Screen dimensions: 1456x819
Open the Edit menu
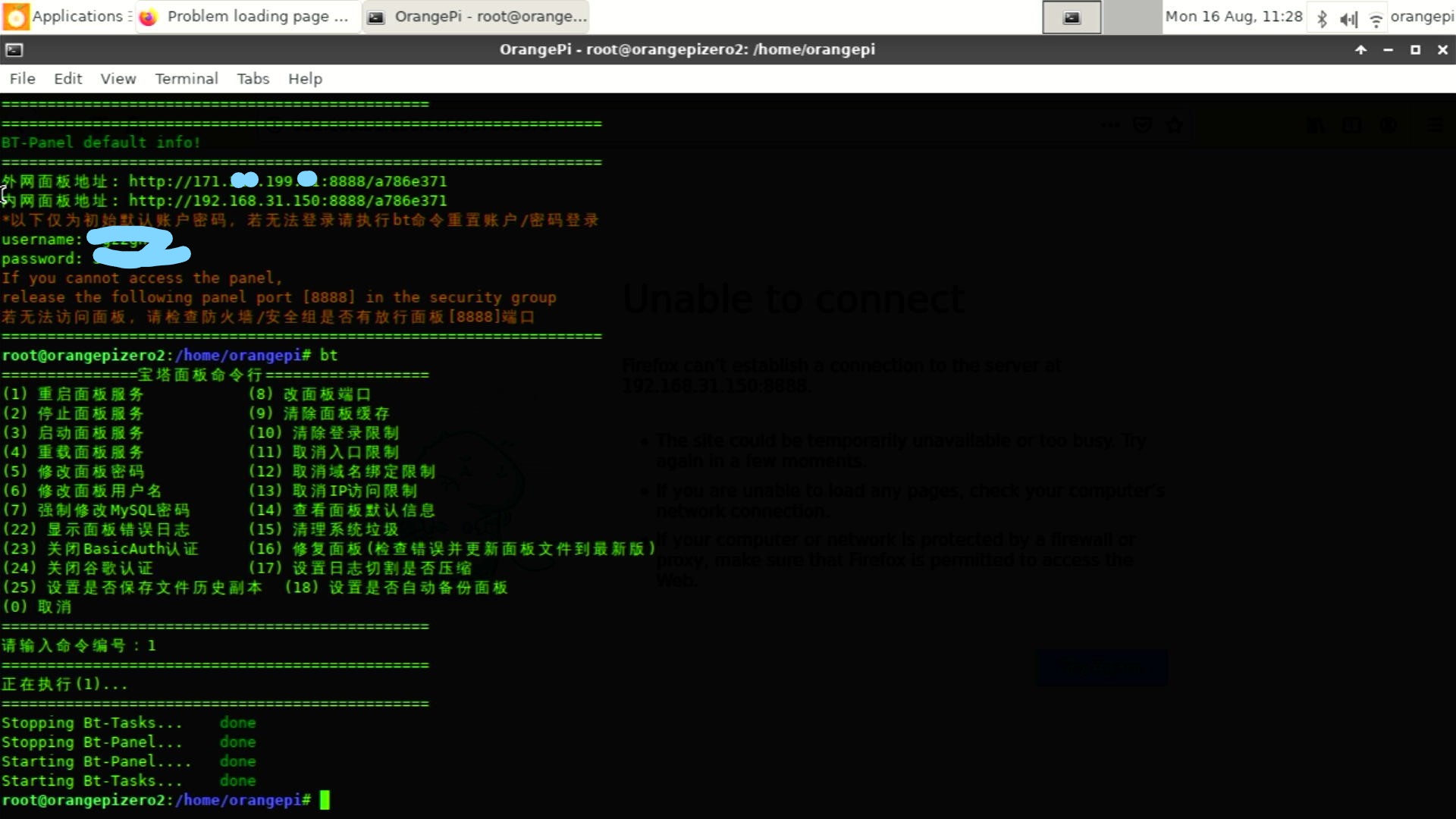coord(67,79)
